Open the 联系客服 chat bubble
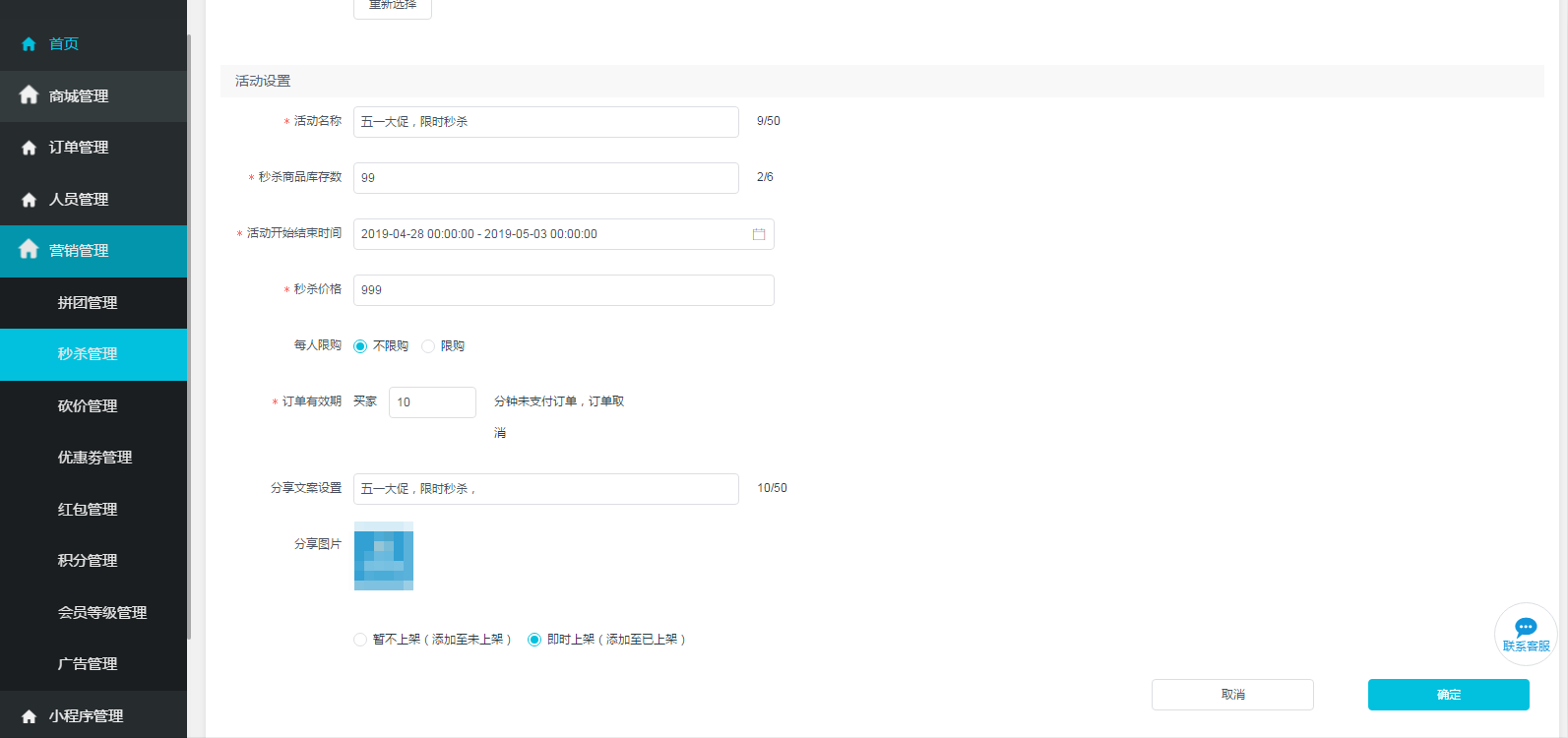This screenshot has height=738, width=1568. click(x=1526, y=634)
